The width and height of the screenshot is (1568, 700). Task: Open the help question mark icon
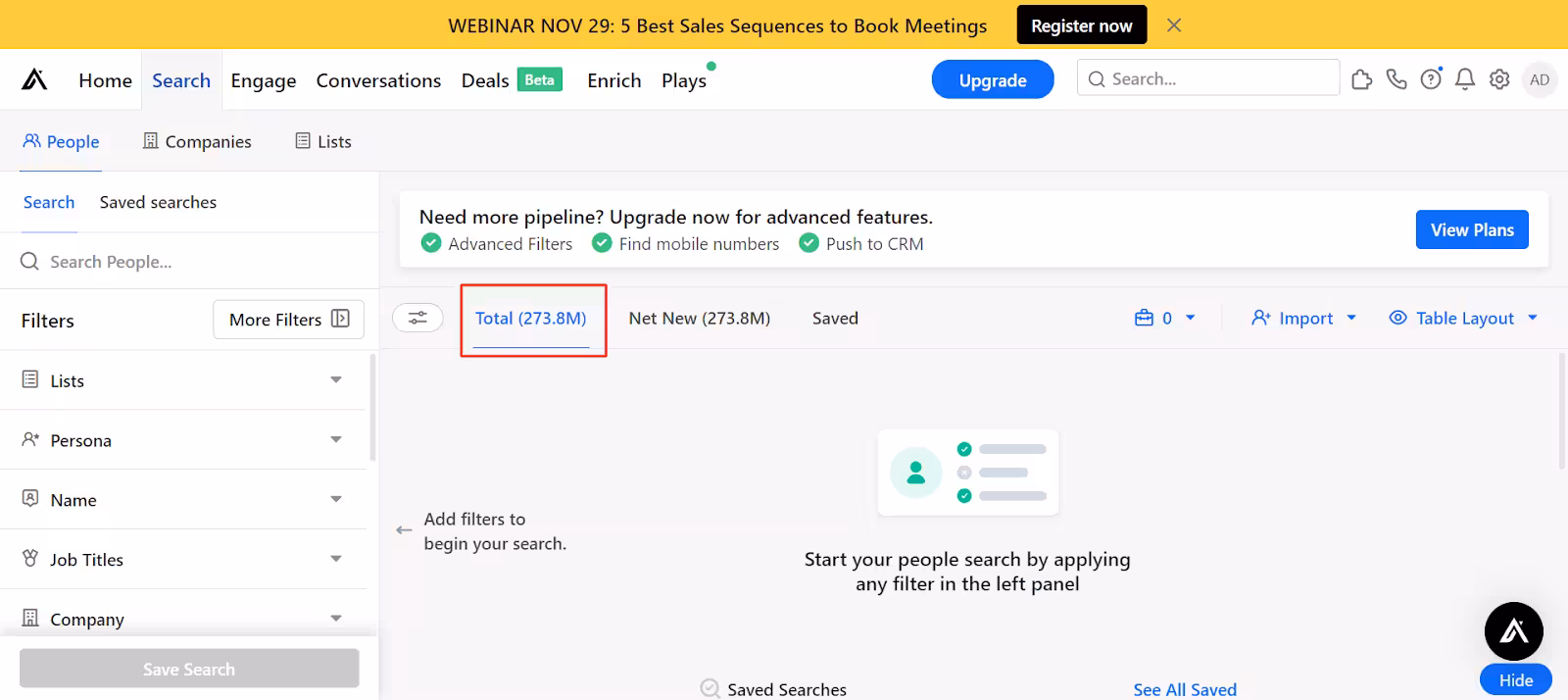click(x=1431, y=79)
